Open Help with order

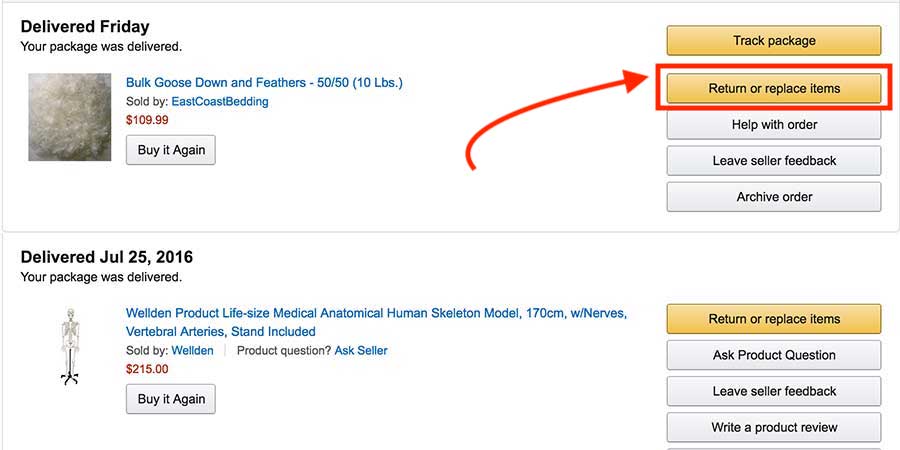click(773, 125)
